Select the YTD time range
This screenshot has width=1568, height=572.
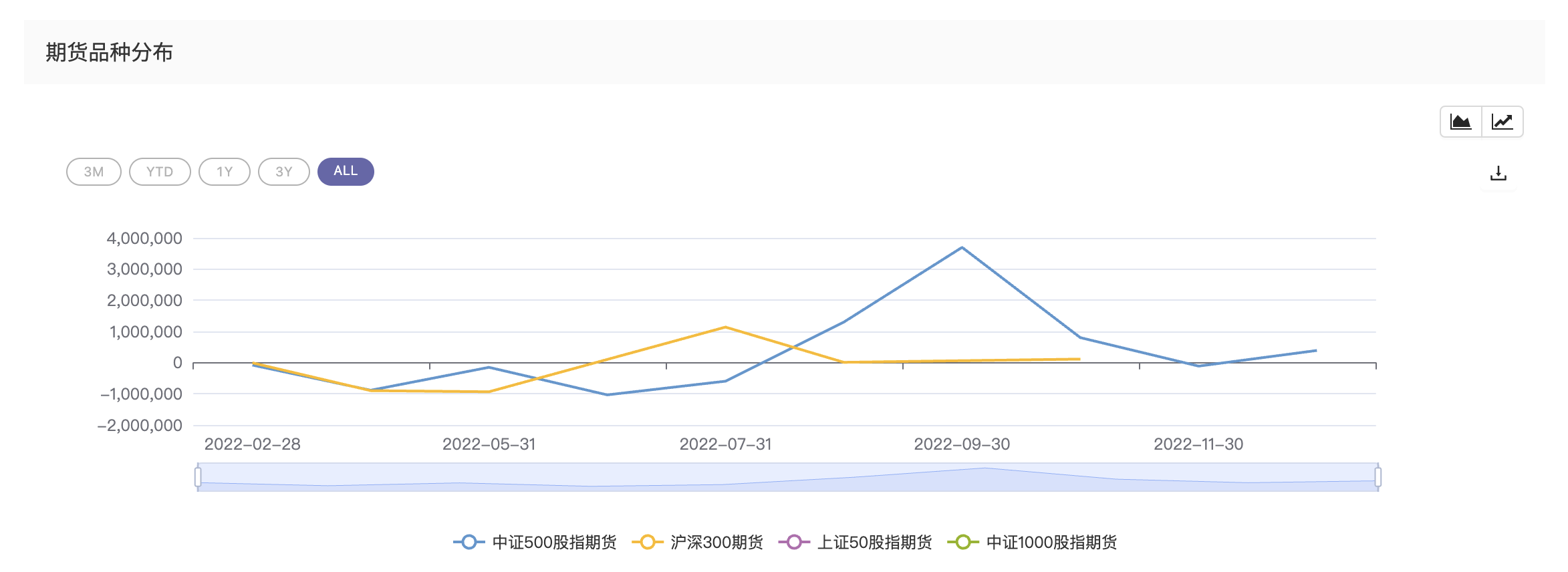(x=160, y=172)
